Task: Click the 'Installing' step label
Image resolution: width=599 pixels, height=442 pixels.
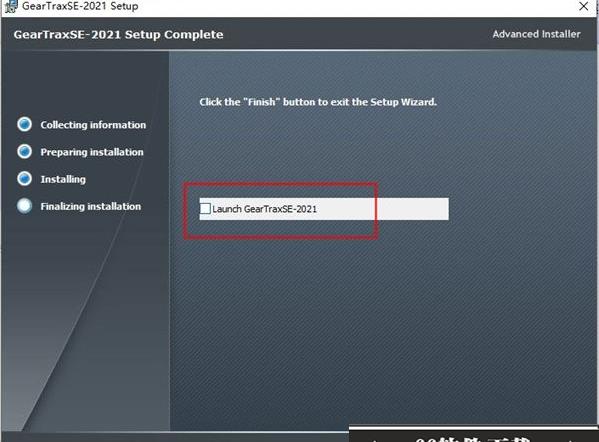Action: click(63, 179)
